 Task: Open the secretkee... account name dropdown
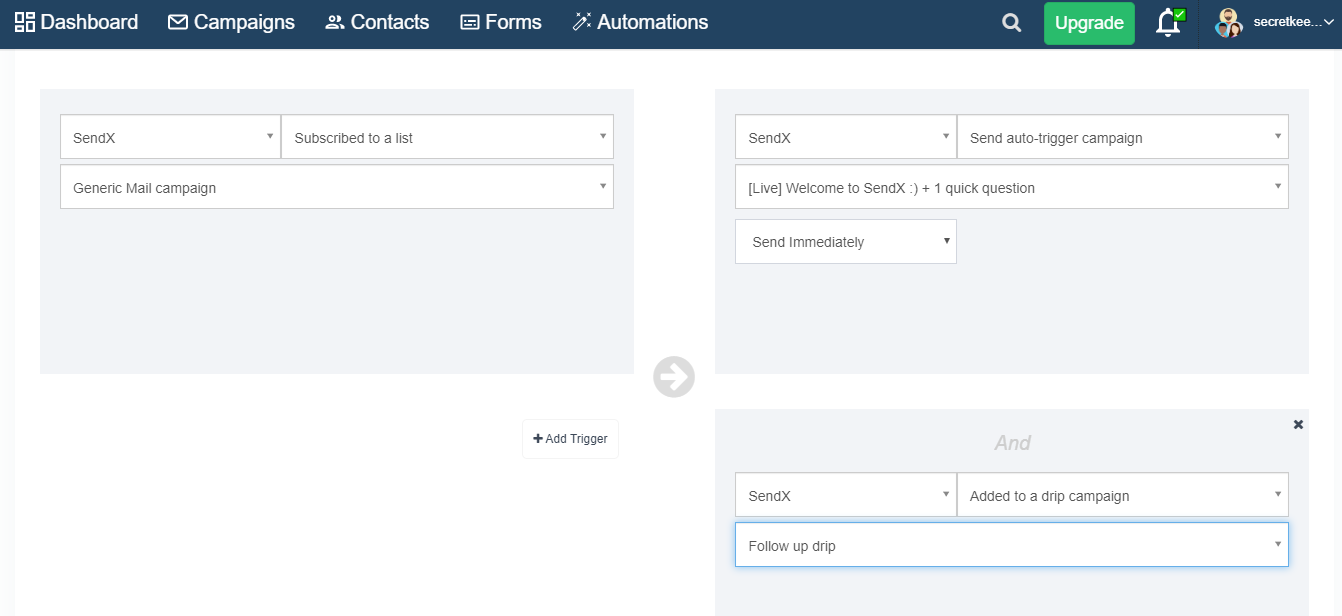point(1294,22)
